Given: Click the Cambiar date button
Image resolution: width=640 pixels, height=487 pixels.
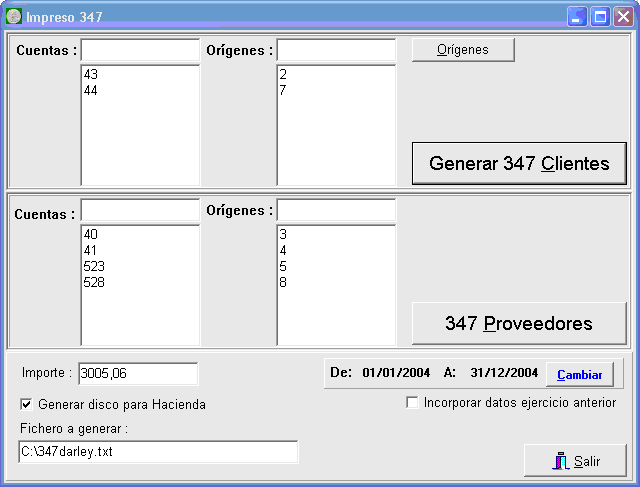Looking at the screenshot, I should pyautogui.click(x=579, y=374).
